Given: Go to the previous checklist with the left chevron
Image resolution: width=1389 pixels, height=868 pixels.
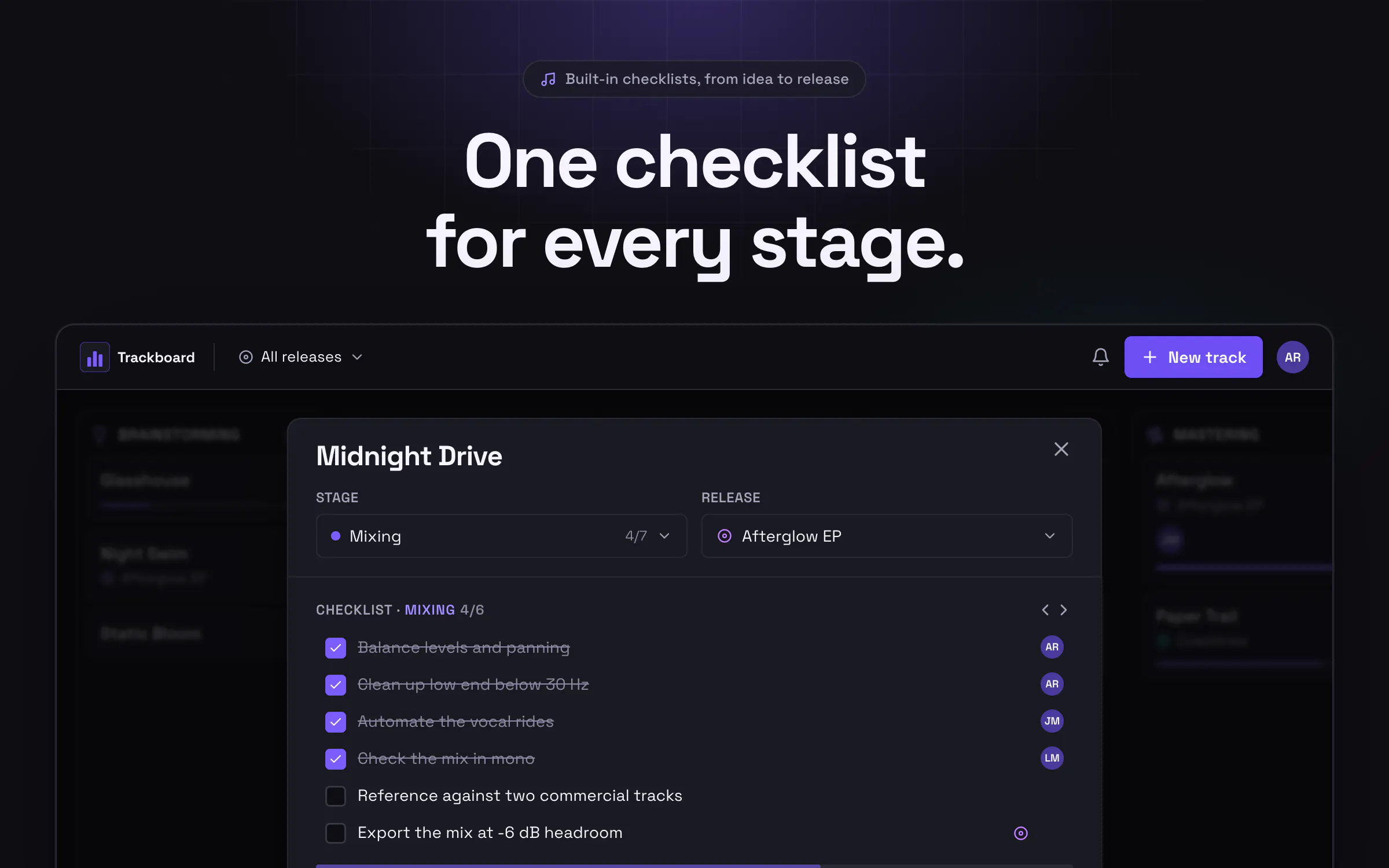Looking at the screenshot, I should pos(1045,610).
